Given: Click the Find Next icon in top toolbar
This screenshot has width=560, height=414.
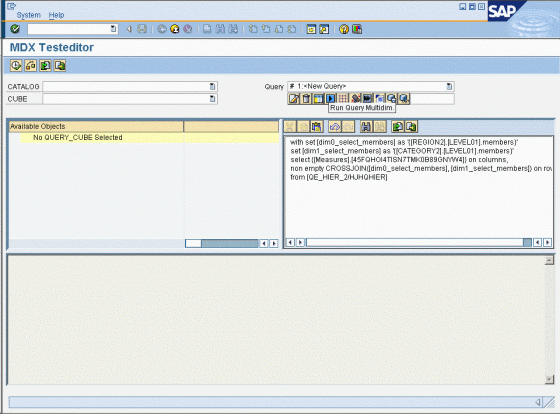Looking at the screenshot, I should tap(233, 29).
